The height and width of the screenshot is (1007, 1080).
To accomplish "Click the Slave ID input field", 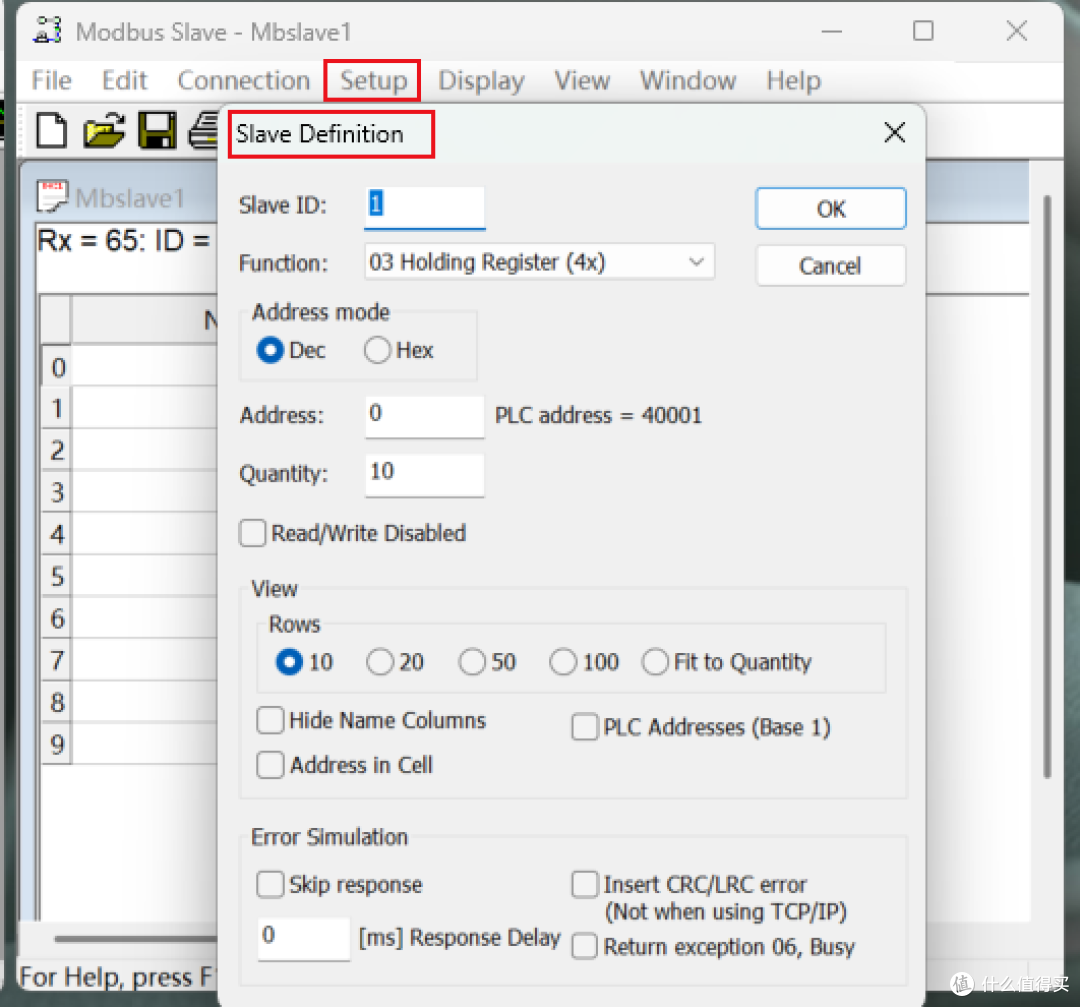I will pos(424,207).
